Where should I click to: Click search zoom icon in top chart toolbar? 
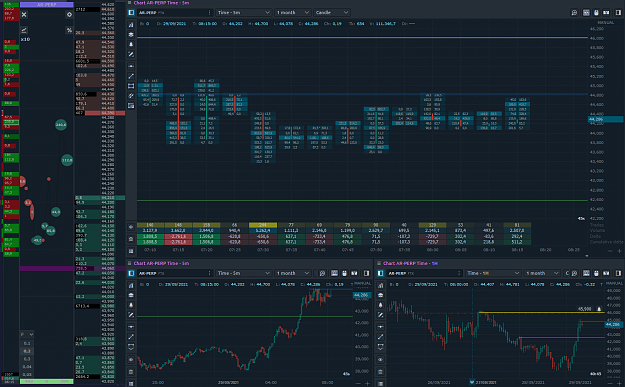pyautogui.click(x=574, y=13)
